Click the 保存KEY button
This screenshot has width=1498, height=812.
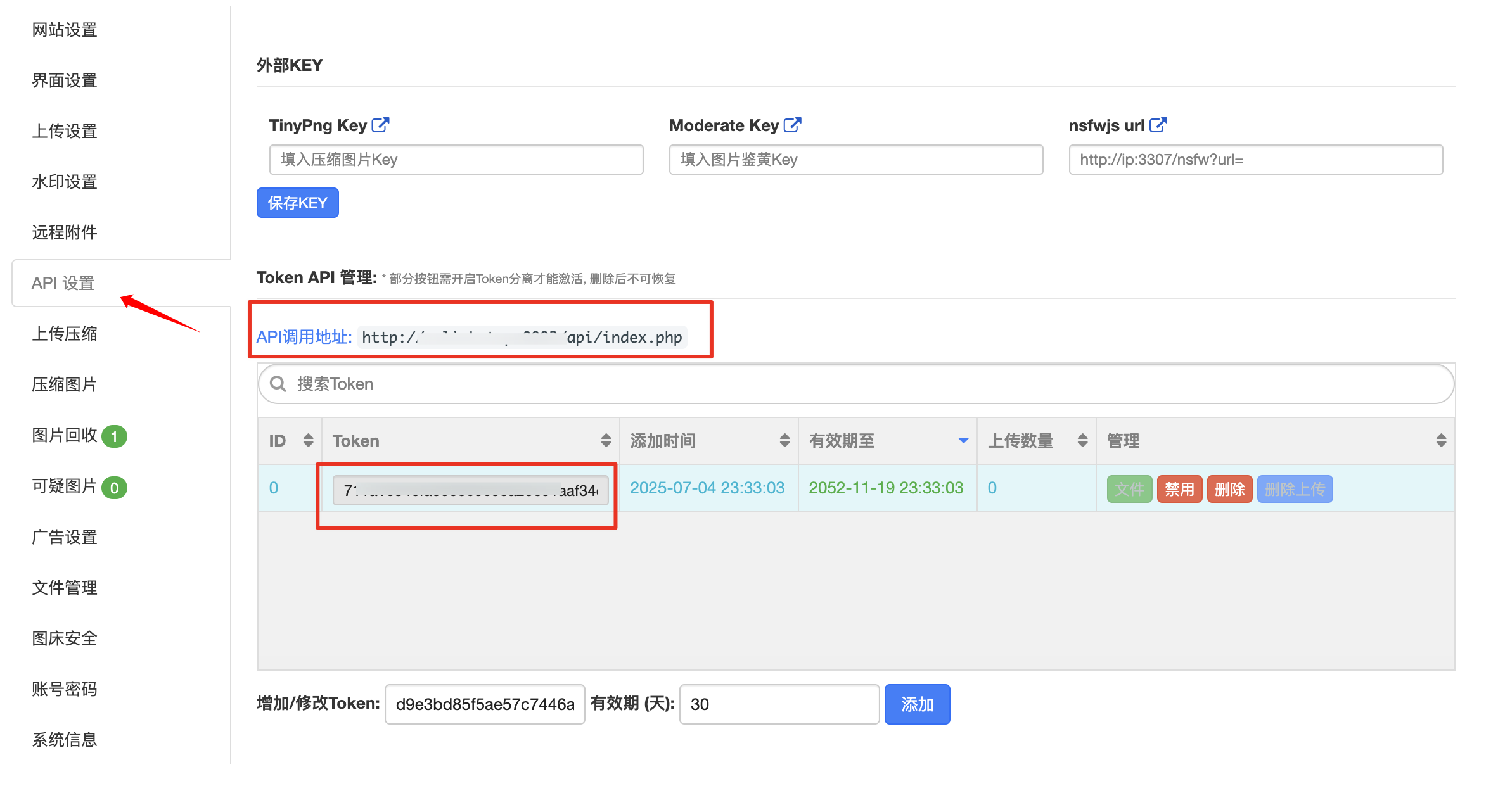297,203
